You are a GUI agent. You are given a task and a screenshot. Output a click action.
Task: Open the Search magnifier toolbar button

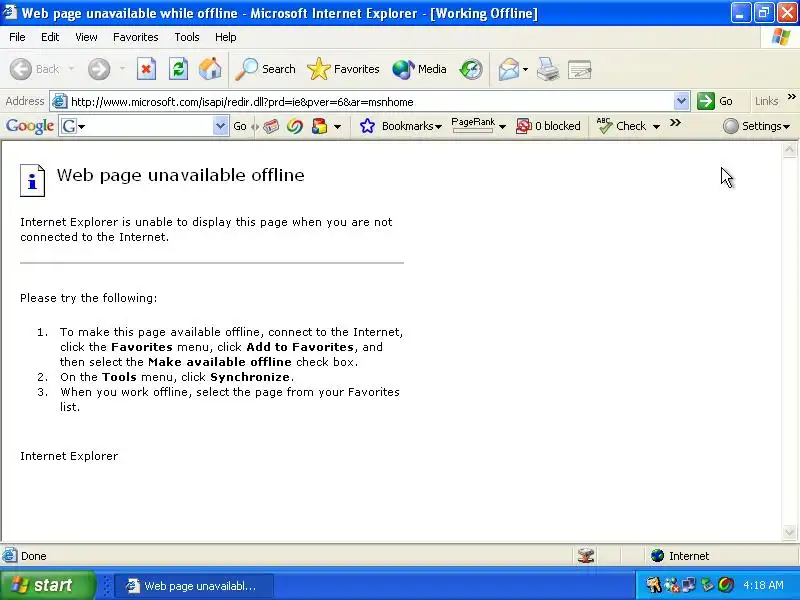(x=265, y=69)
